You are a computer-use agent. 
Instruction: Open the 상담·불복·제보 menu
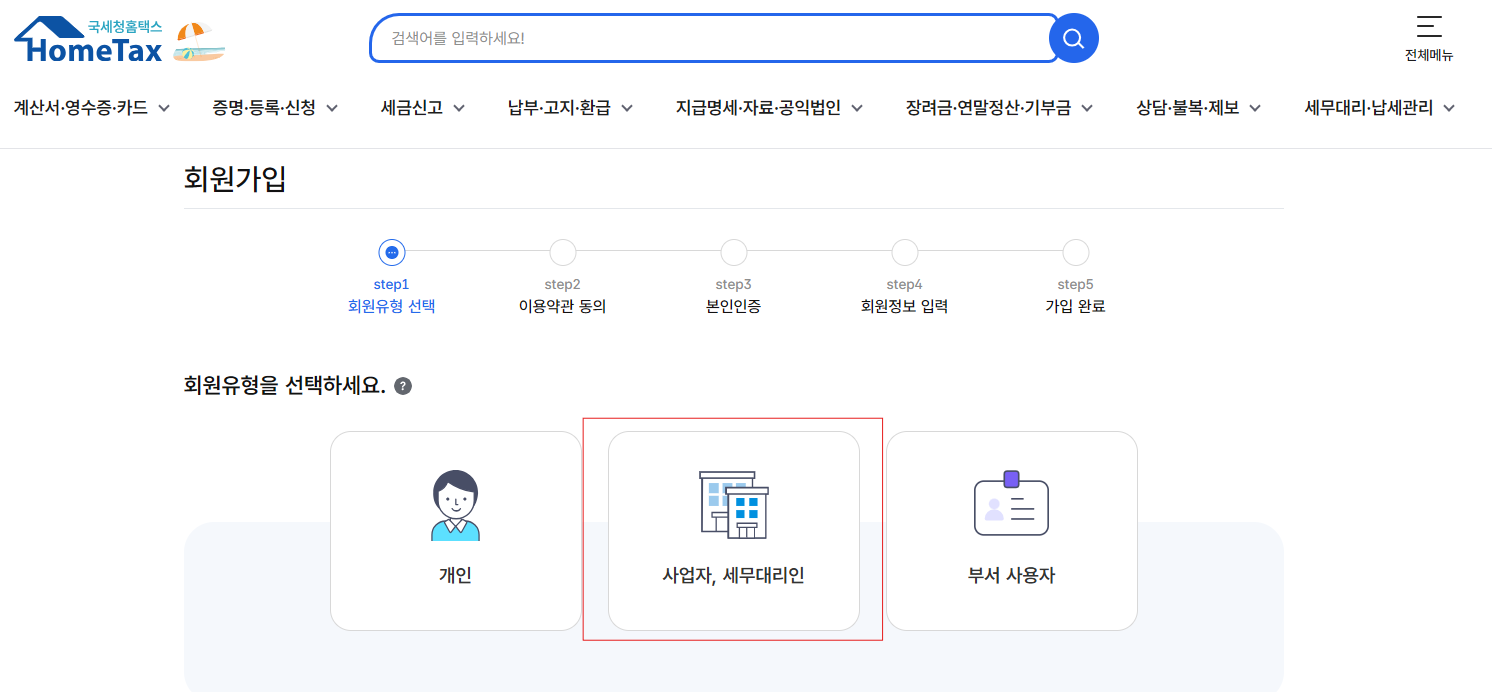(x=1198, y=108)
